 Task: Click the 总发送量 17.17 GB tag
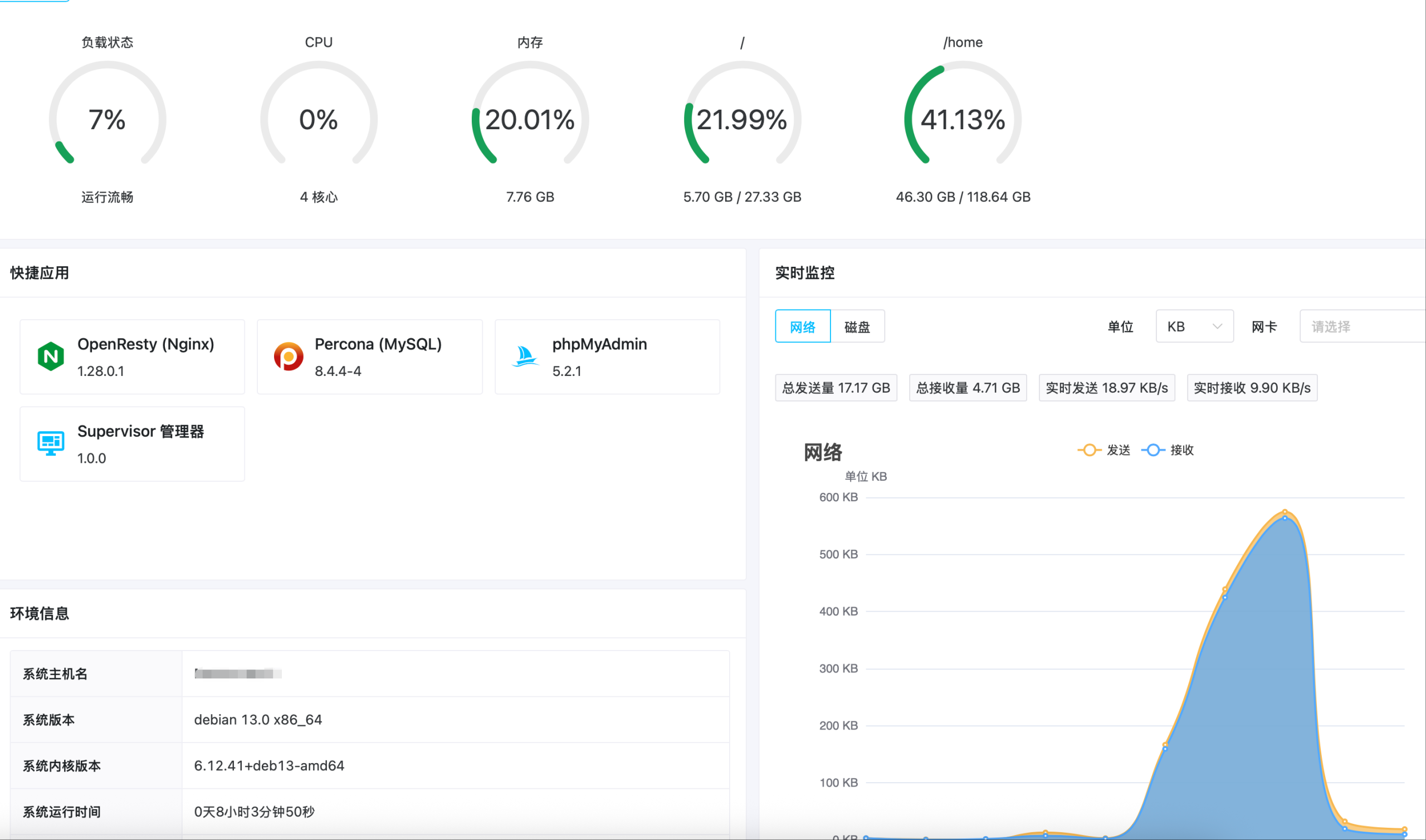[x=836, y=388]
